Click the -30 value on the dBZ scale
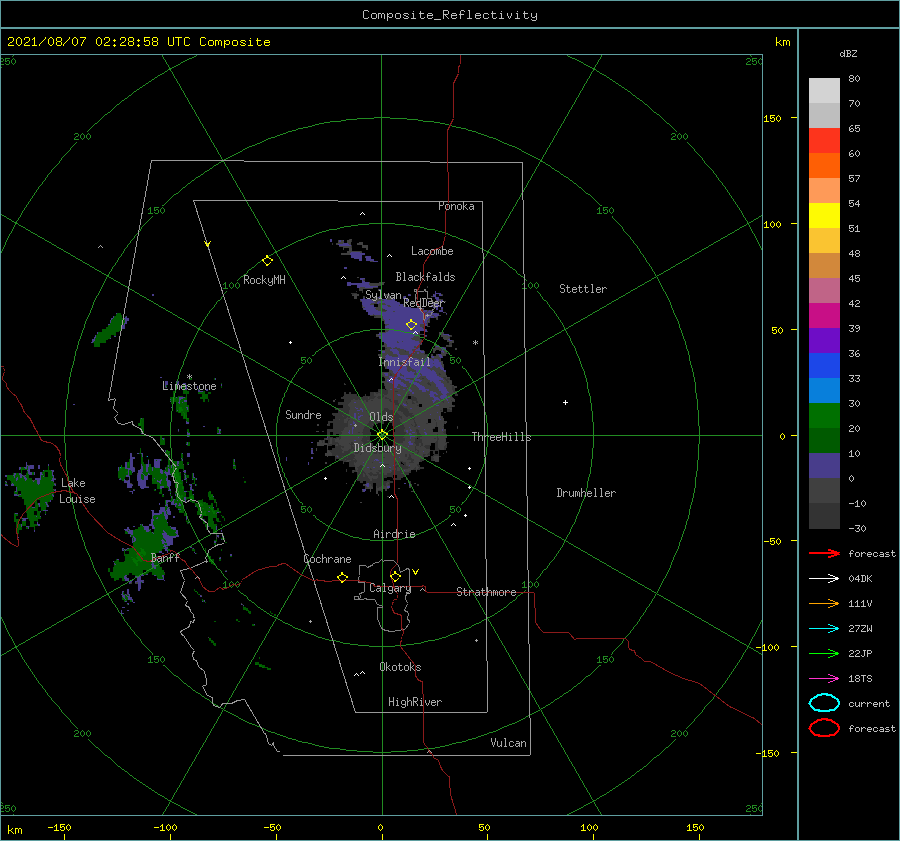Screen dimensions: 900x841 click(x=858, y=528)
